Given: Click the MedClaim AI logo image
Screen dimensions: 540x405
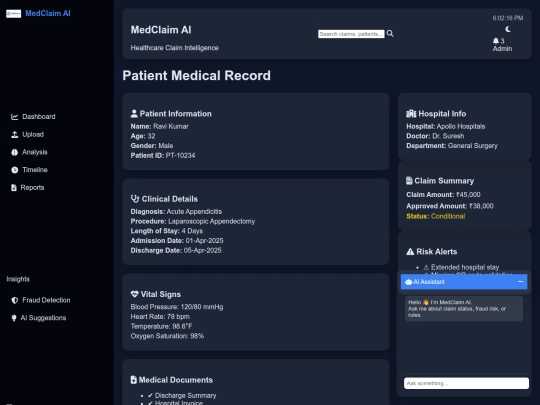Looking at the screenshot, I should pyautogui.click(x=13, y=13).
